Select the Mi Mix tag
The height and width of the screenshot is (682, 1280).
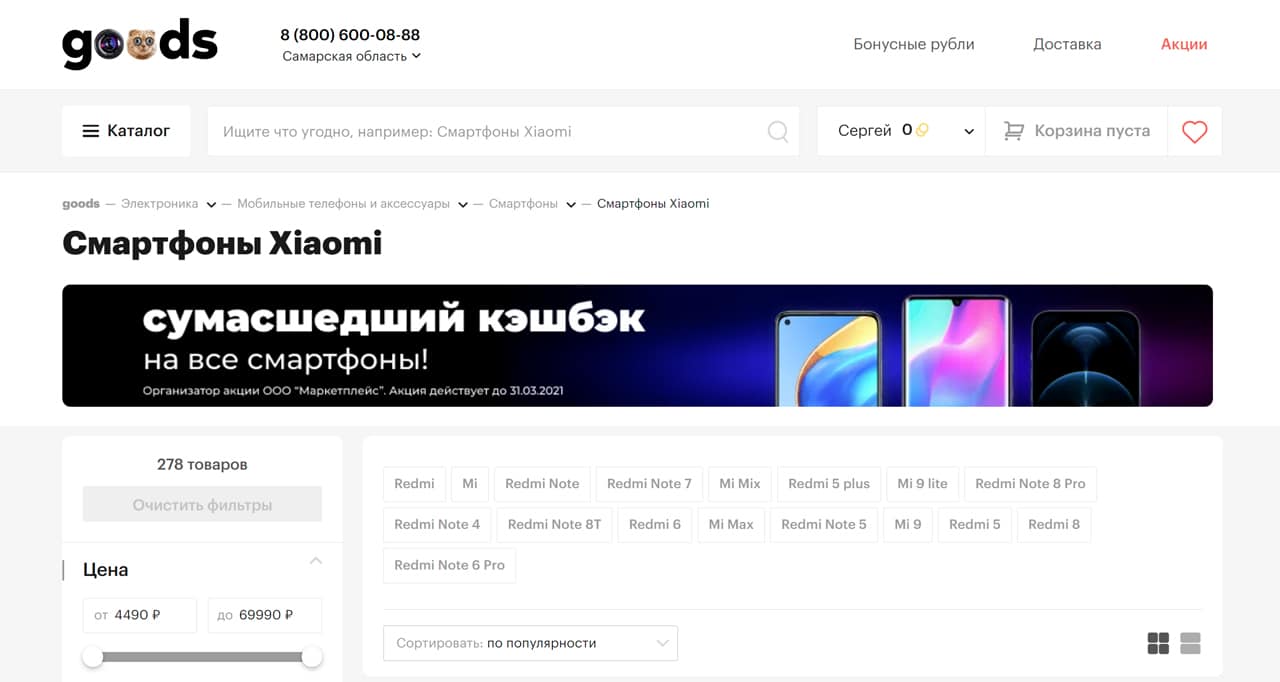[x=740, y=484]
